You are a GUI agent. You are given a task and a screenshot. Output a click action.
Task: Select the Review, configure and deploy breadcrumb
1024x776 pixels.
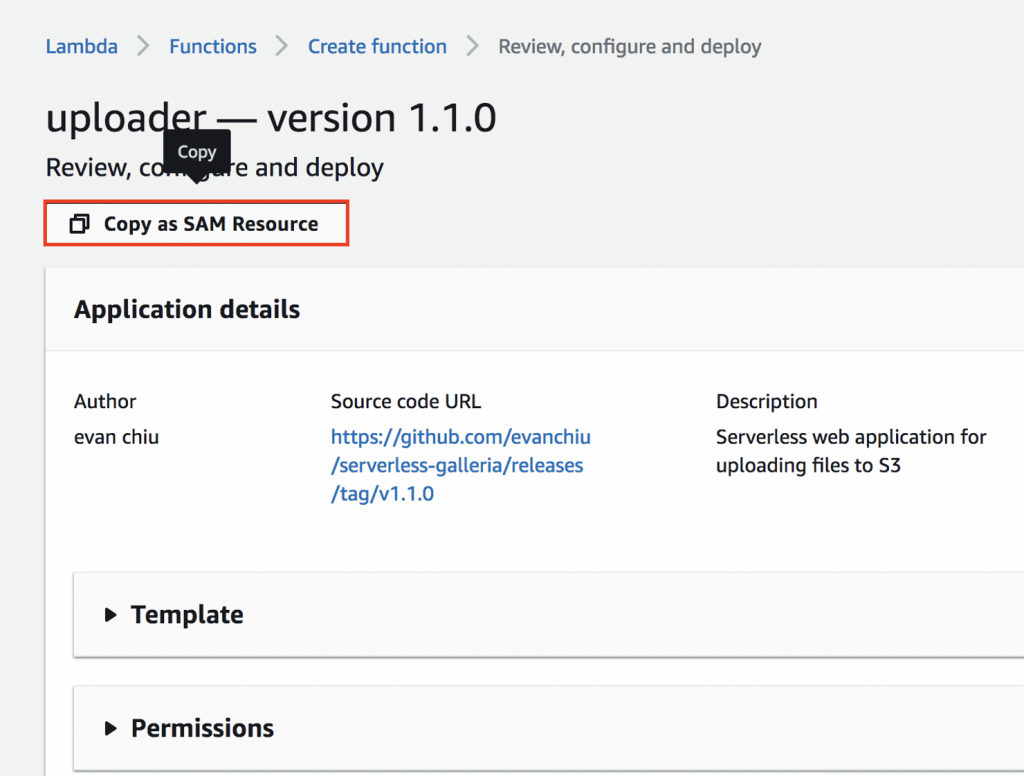629,46
